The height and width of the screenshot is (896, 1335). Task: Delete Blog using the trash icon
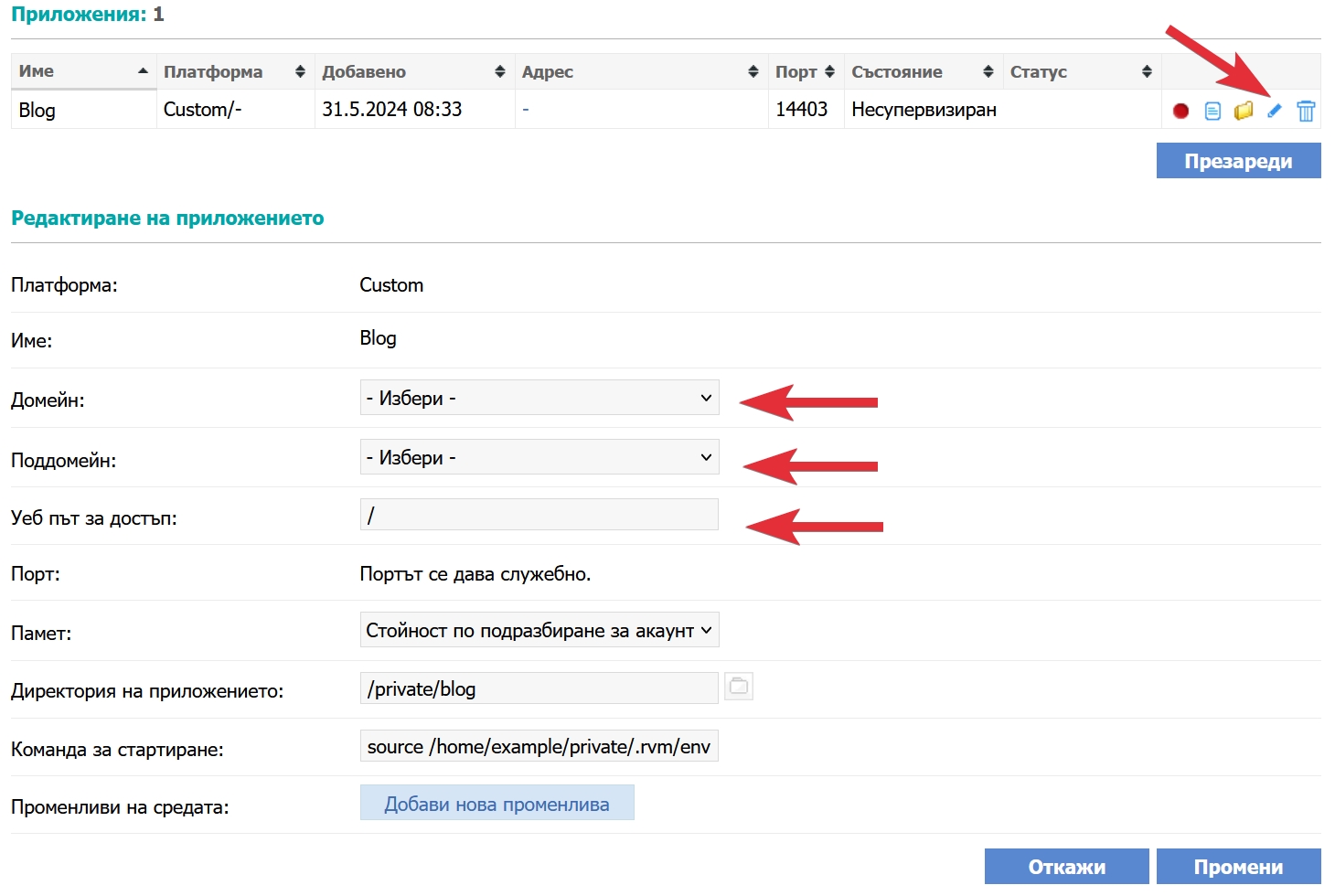[x=1306, y=111]
